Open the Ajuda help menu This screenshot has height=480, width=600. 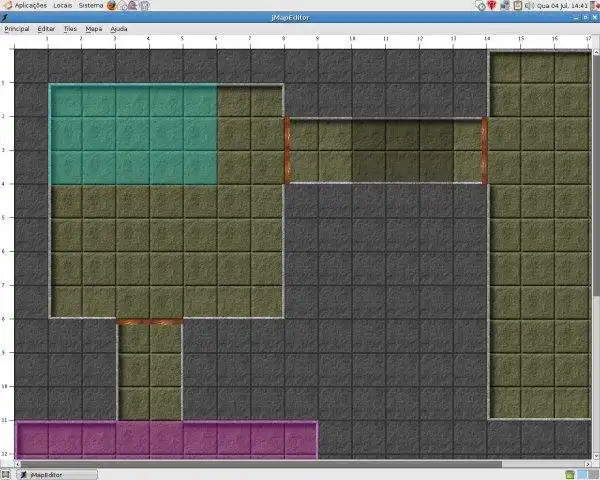click(x=119, y=29)
